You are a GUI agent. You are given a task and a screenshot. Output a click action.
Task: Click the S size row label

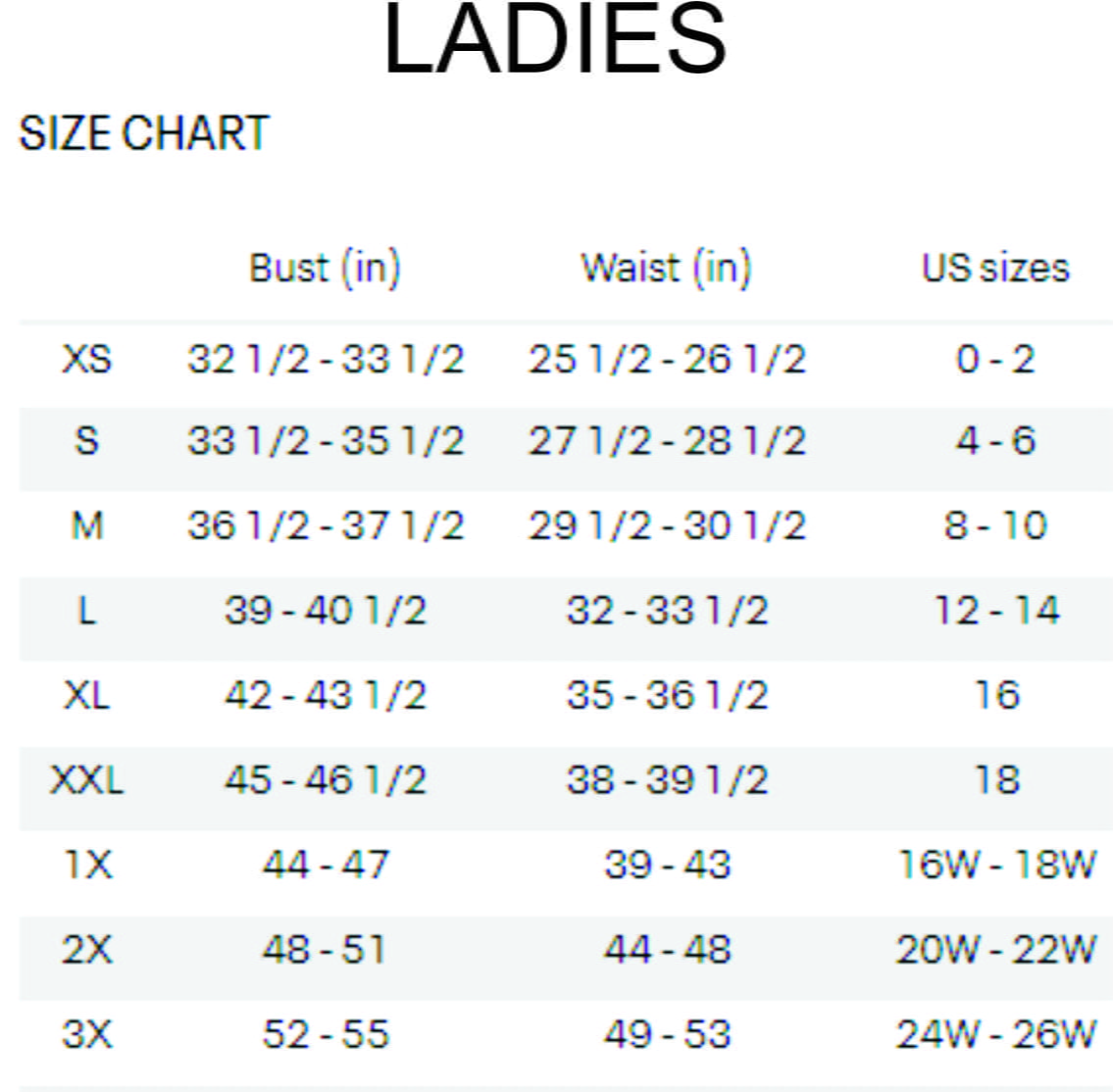pyautogui.click(x=86, y=440)
